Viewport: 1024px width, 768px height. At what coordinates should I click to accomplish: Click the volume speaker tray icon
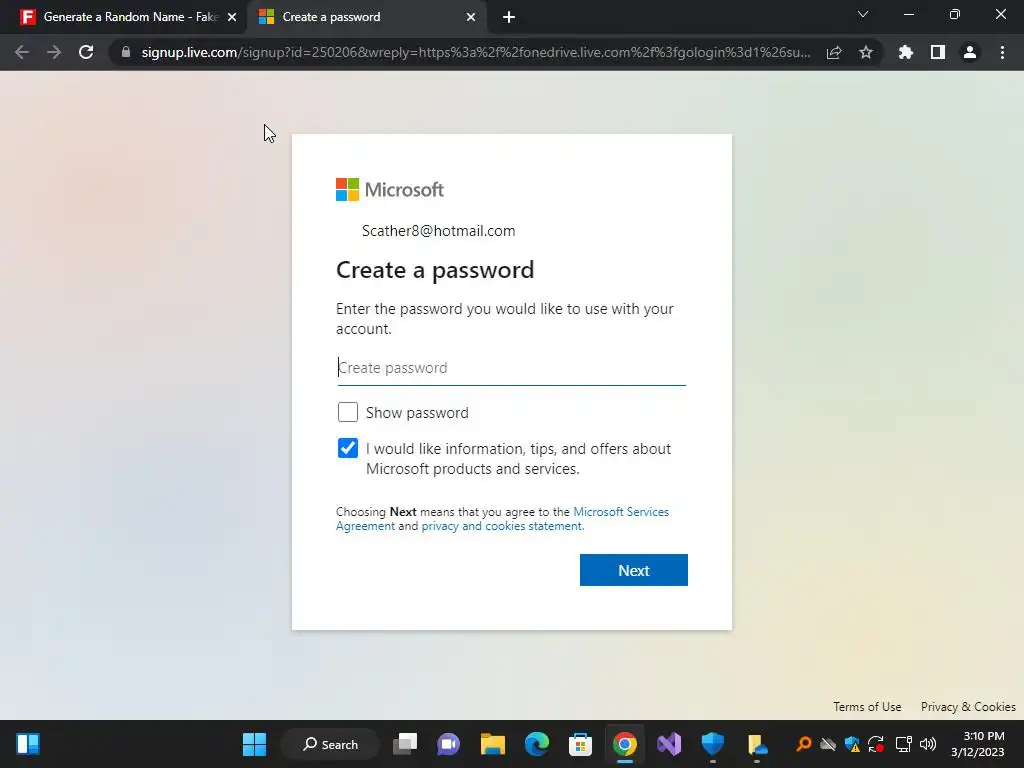tap(927, 744)
